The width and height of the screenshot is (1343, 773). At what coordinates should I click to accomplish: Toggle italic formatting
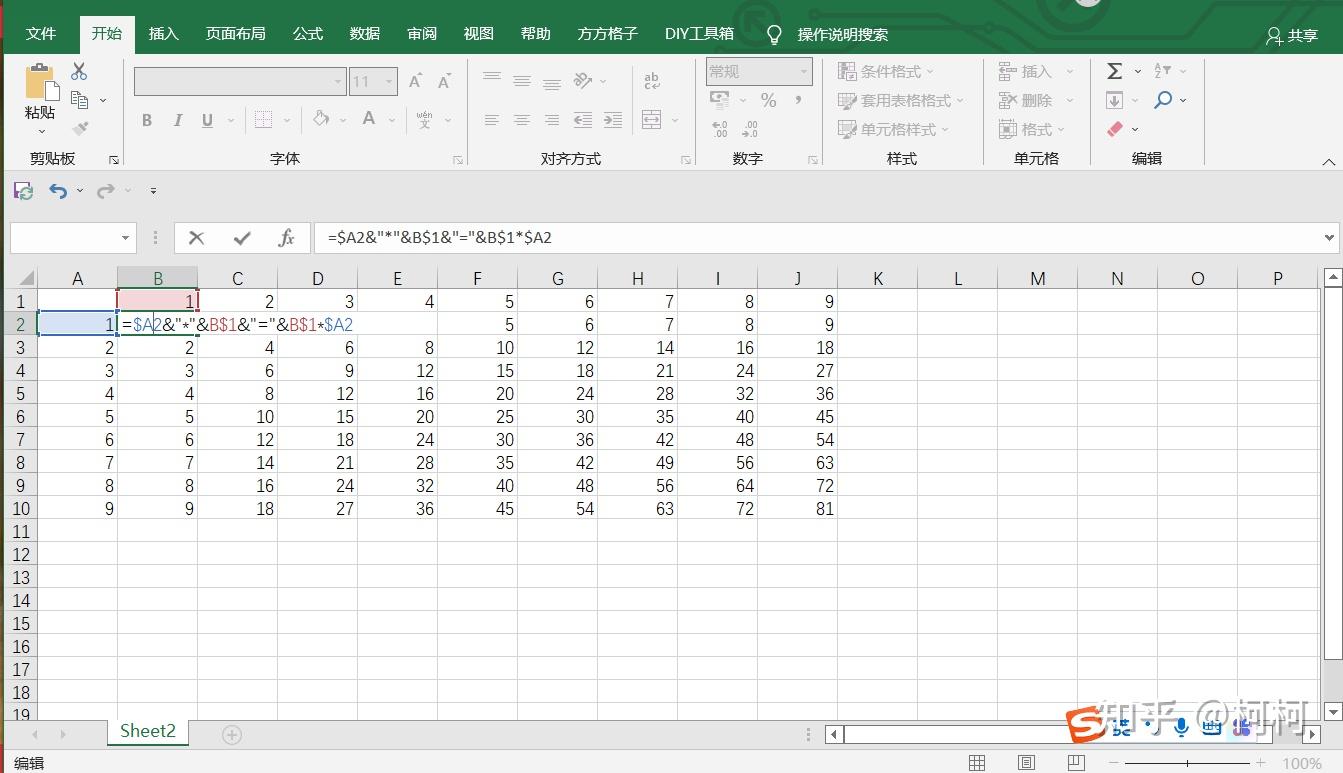click(x=177, y=119)
